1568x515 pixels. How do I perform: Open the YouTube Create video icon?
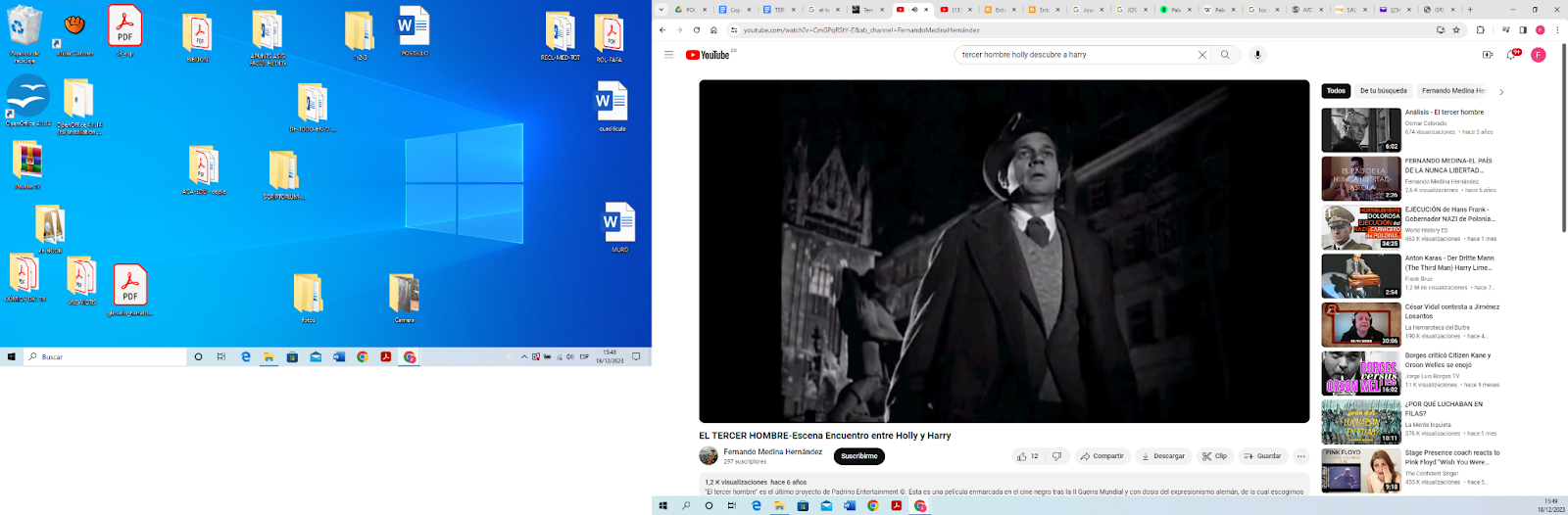point(1487,55)
